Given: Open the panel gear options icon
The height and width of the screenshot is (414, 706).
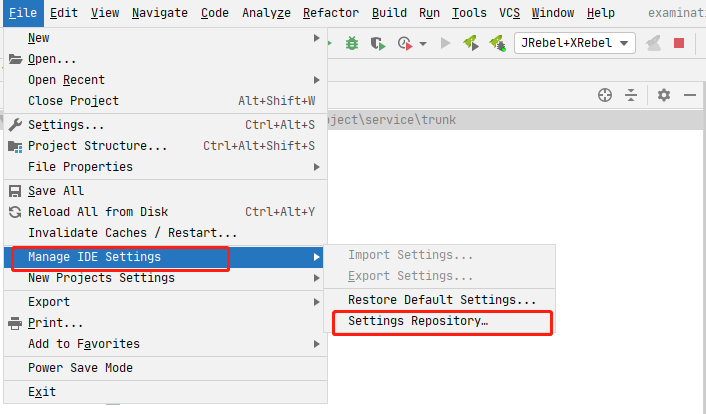Looking at the screenshot, I should [x=664, y=95].
